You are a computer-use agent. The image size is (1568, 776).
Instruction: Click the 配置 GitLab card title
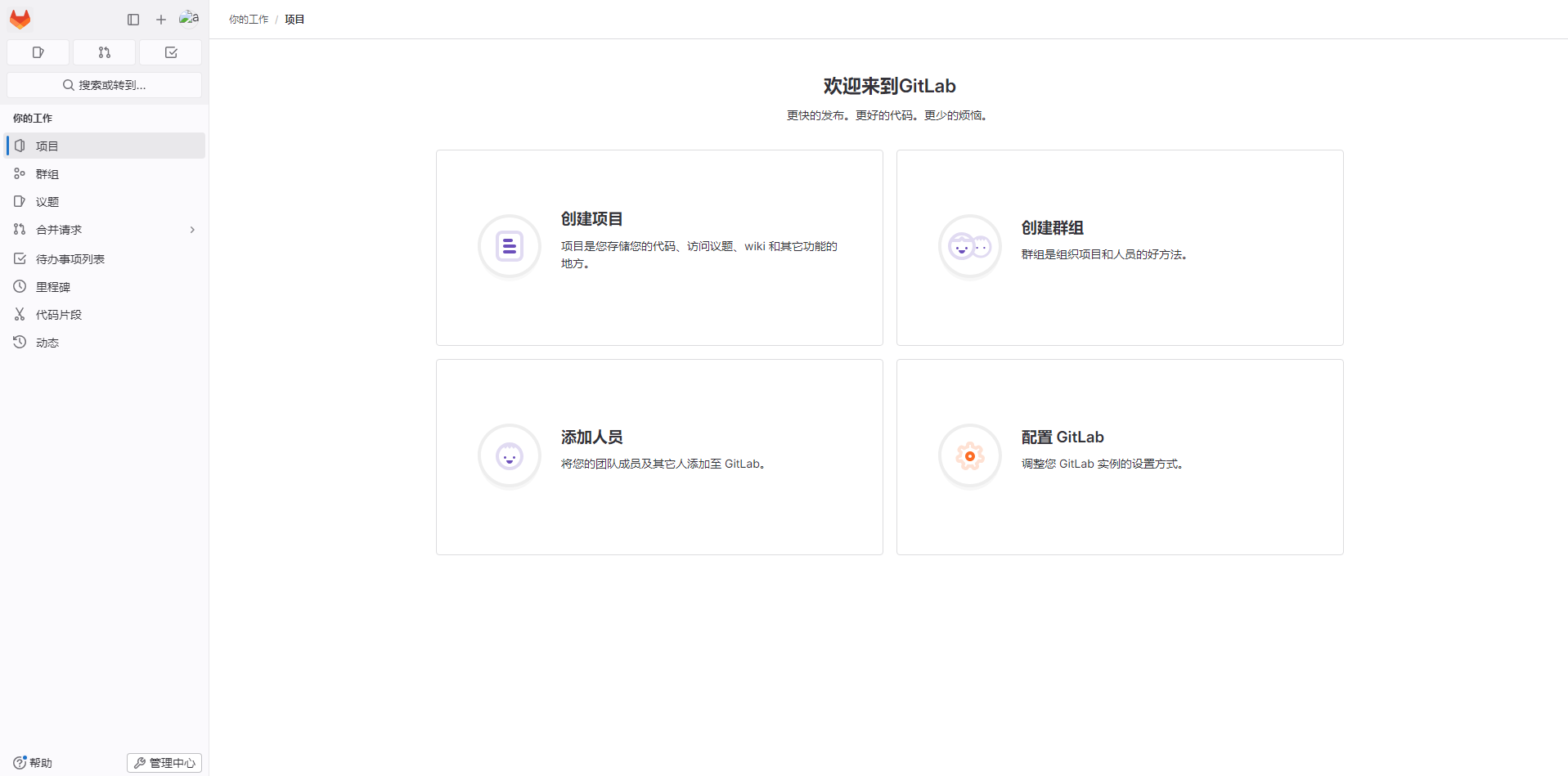(1063, 437)
